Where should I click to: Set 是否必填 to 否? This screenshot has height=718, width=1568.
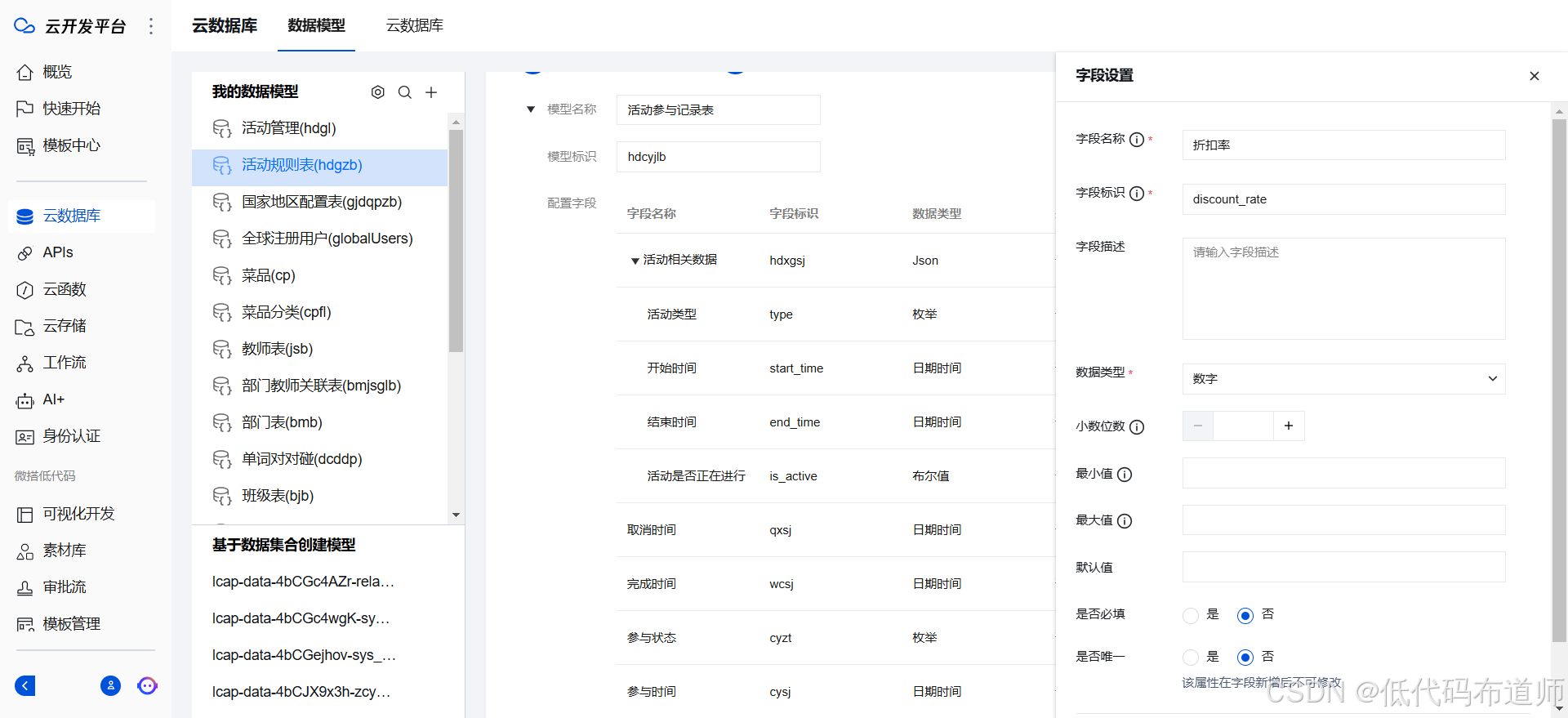coord(1245,615)
